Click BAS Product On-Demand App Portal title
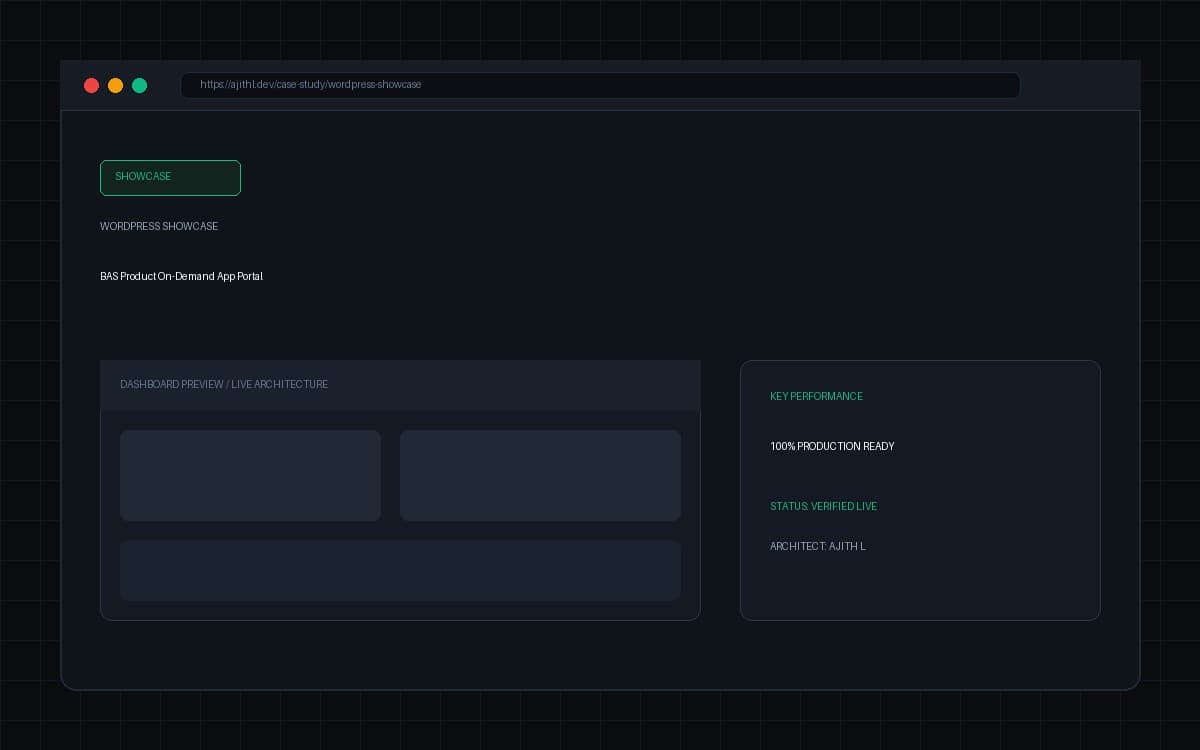1200x750 pixels. pyautogui.click(x=181, y=276)
